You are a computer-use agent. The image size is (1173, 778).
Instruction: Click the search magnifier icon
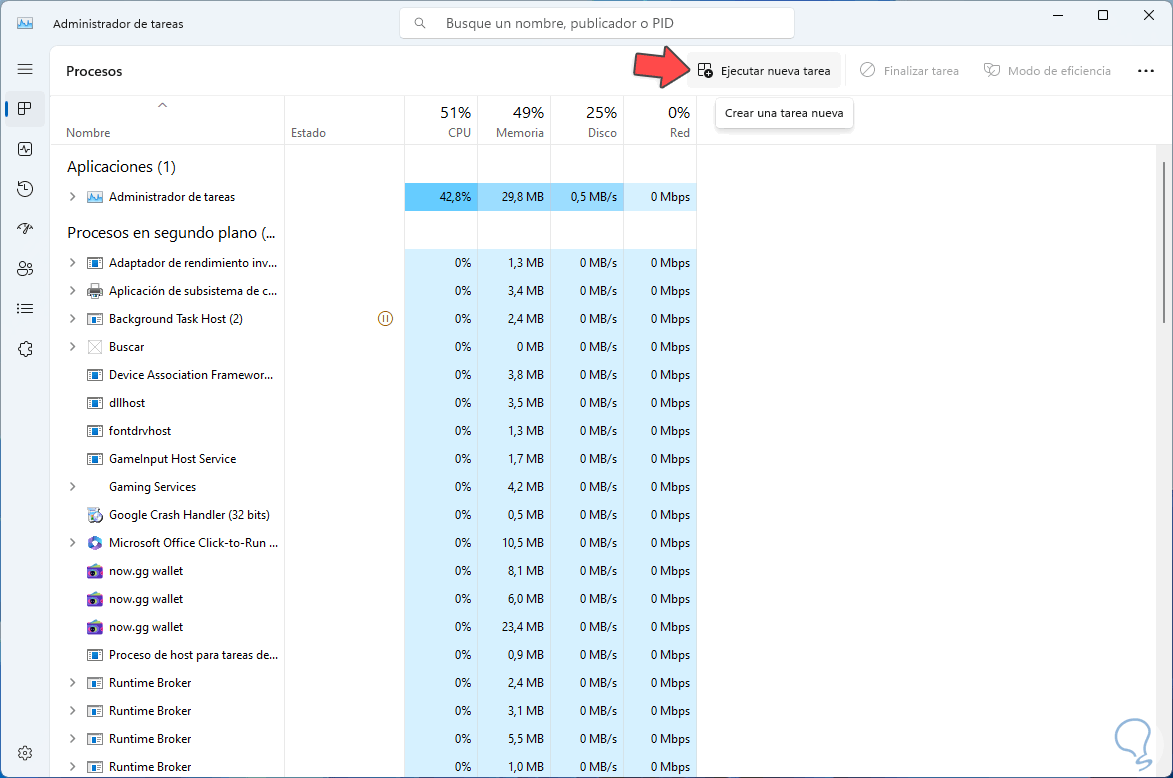pyautogui.click(x=420, y=23)
